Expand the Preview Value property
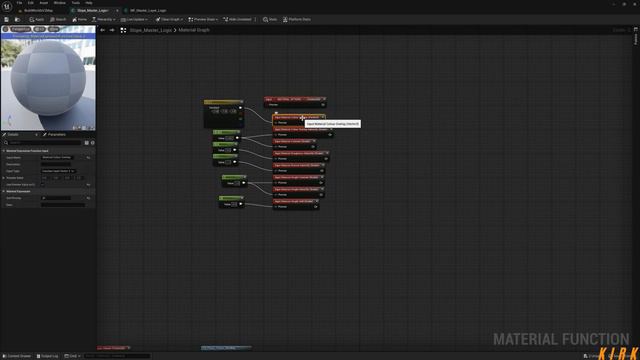Viewport: 640px width, 360px height. point(4,178)
